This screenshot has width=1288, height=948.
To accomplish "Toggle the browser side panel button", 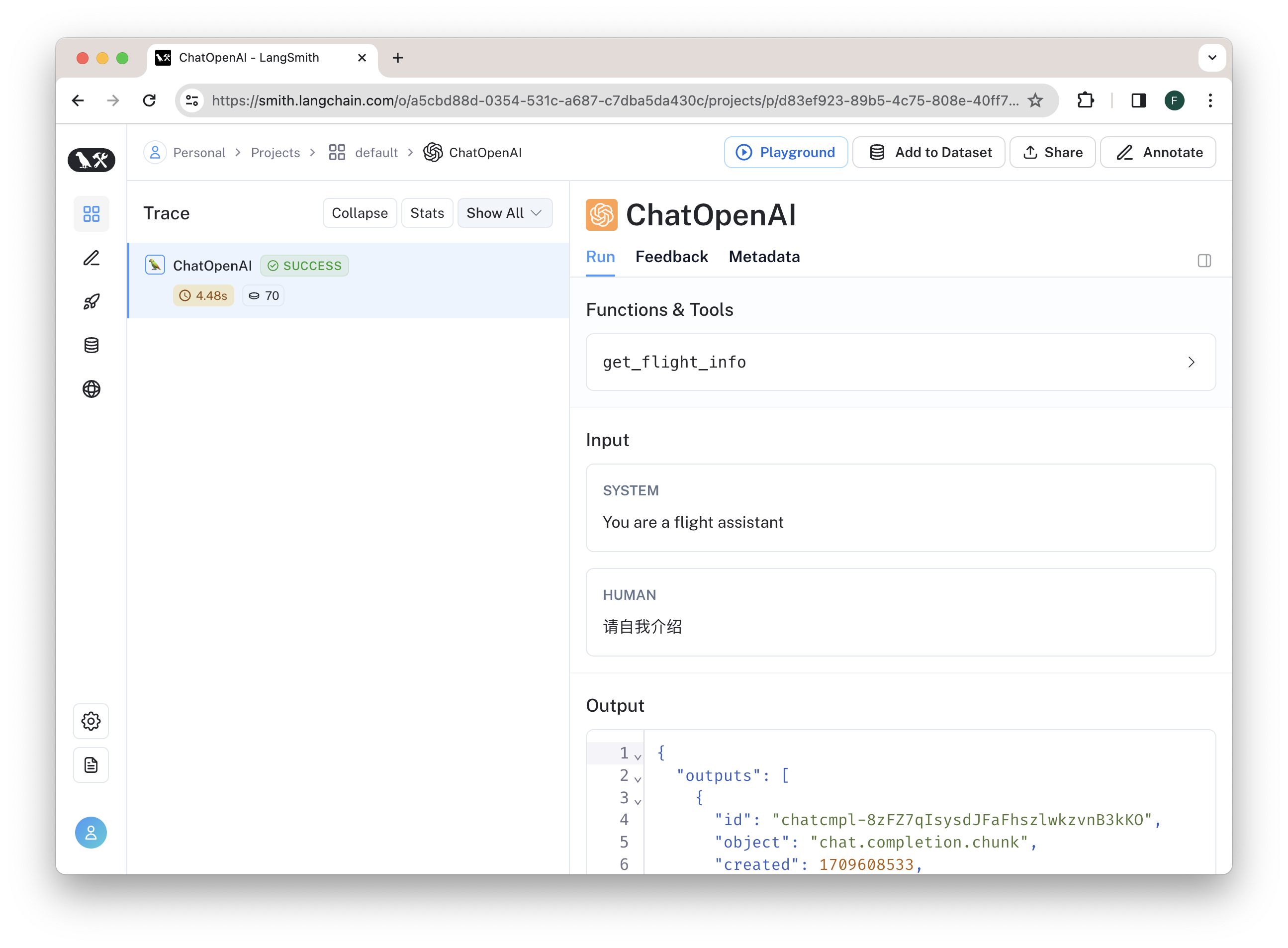I will tap(1138, 101).
